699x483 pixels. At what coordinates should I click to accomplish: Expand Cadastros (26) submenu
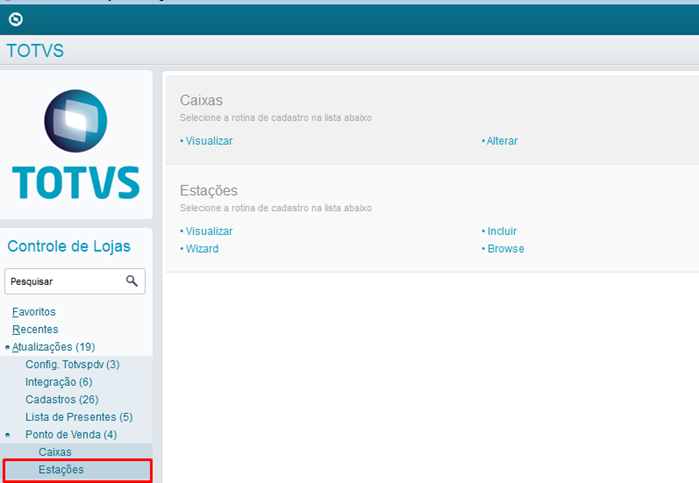point(62,399)
